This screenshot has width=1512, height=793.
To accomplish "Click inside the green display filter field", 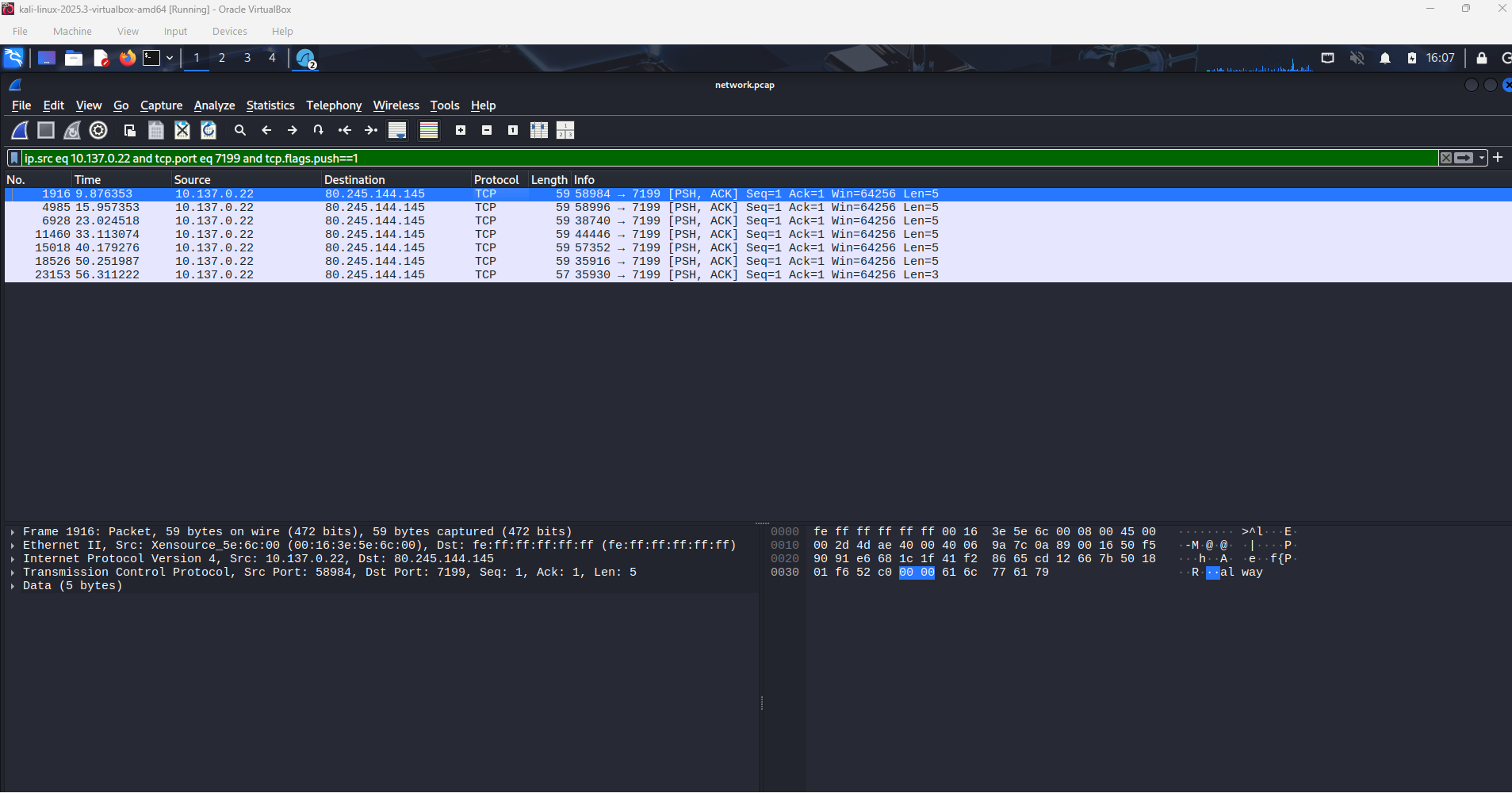I will (714, 158).
